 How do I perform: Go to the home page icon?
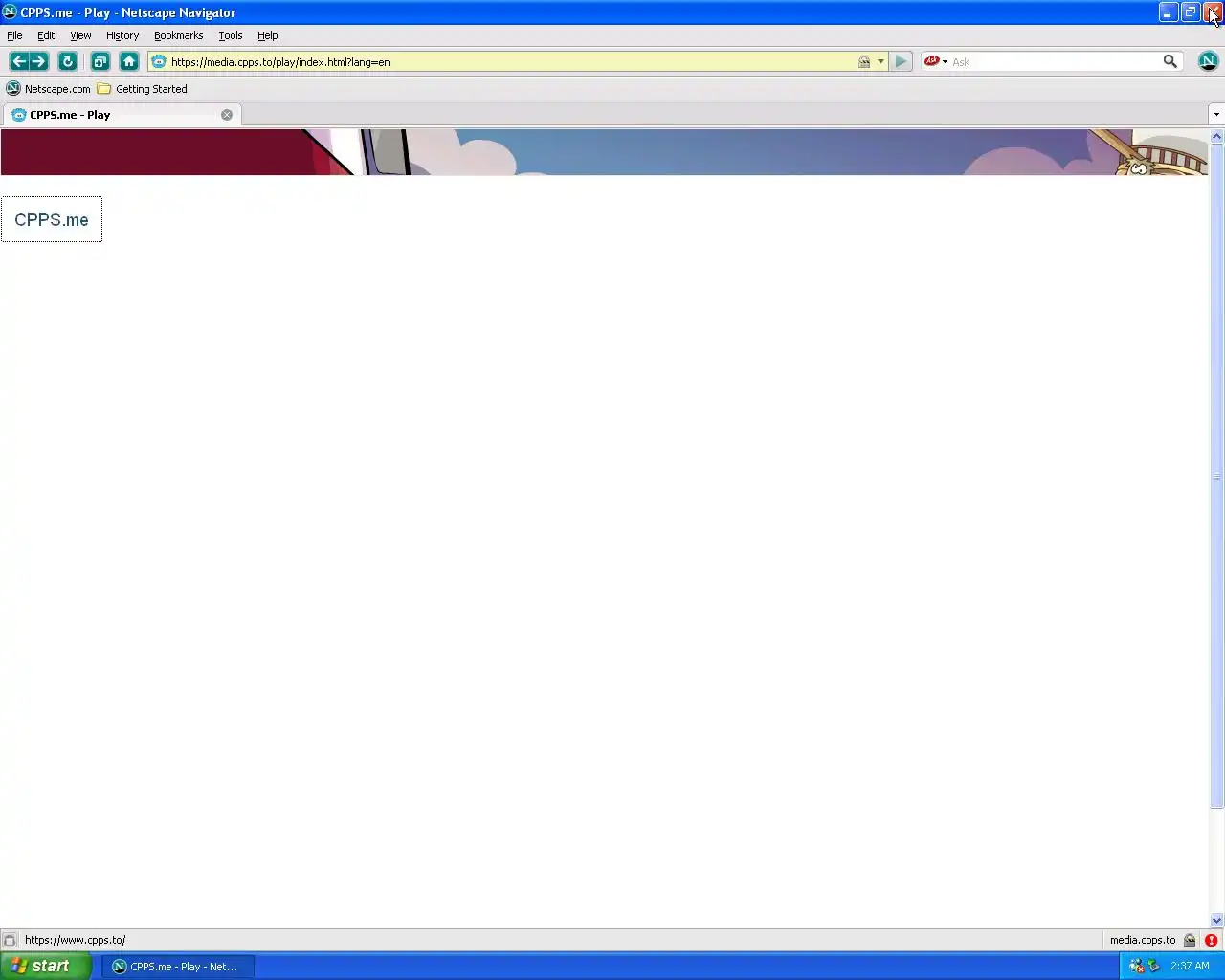129,61
